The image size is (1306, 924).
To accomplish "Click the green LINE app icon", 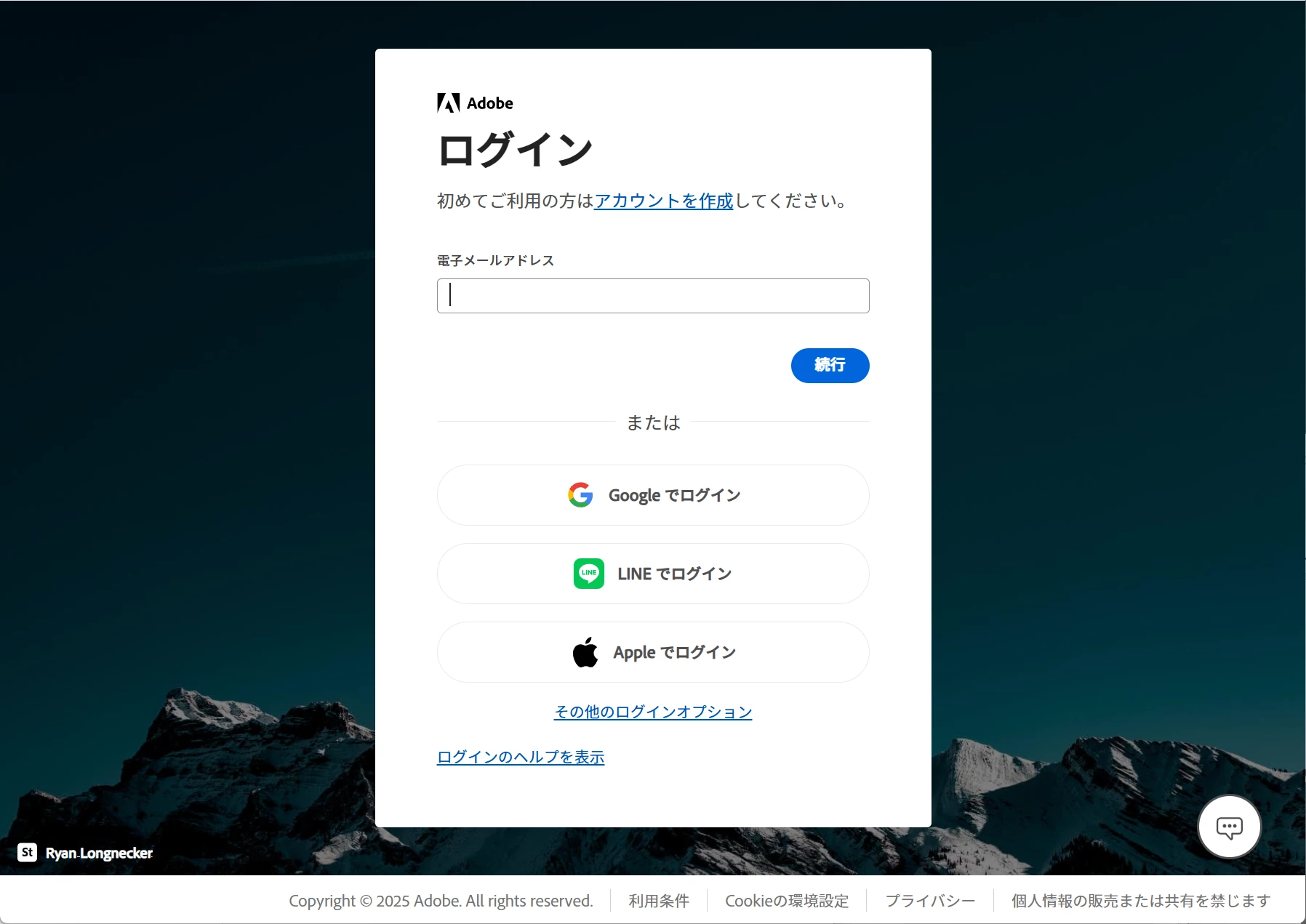I will [x=589, y=574].
